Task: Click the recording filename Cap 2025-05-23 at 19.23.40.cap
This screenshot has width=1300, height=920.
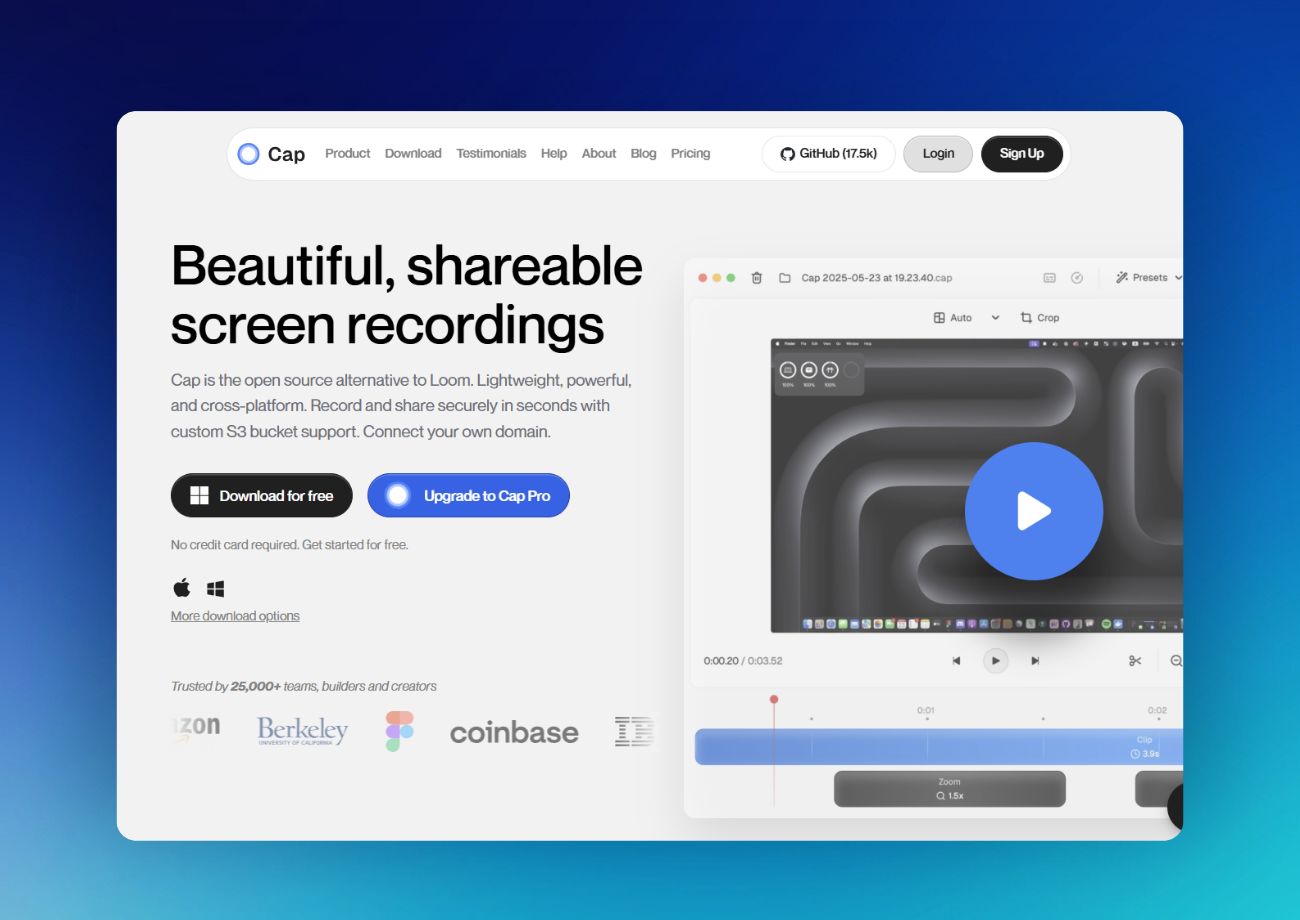Action: click(x=877, y=278)
